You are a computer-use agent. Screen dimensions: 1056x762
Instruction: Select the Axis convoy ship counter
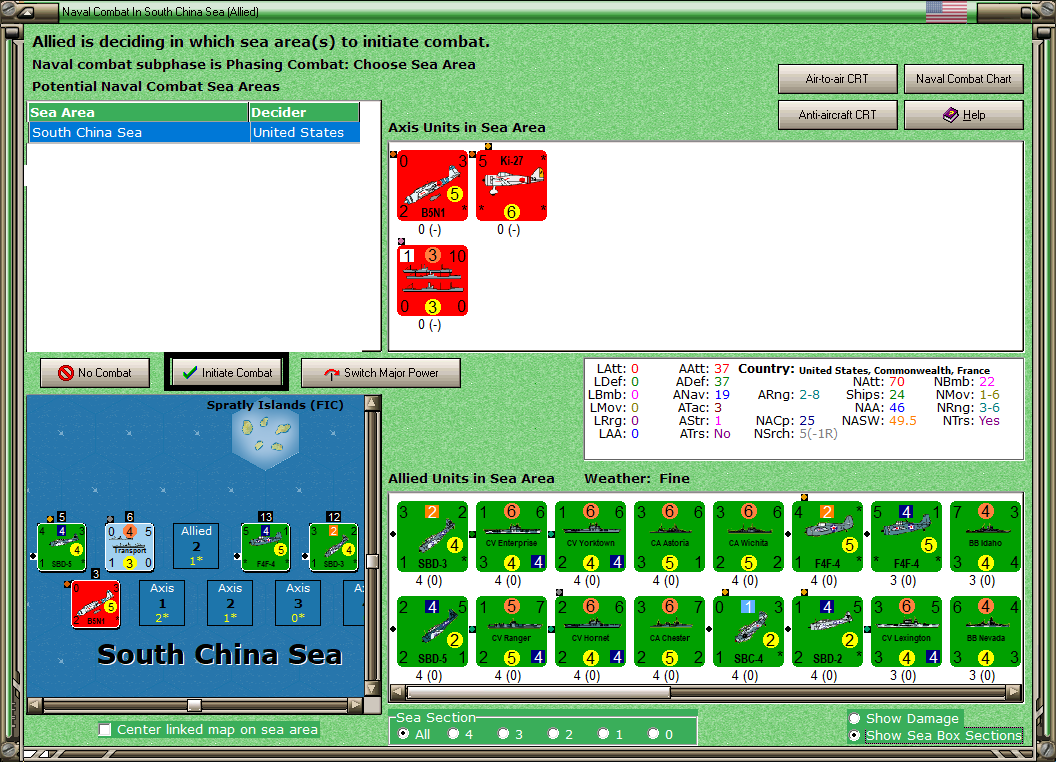coord(432,280)
